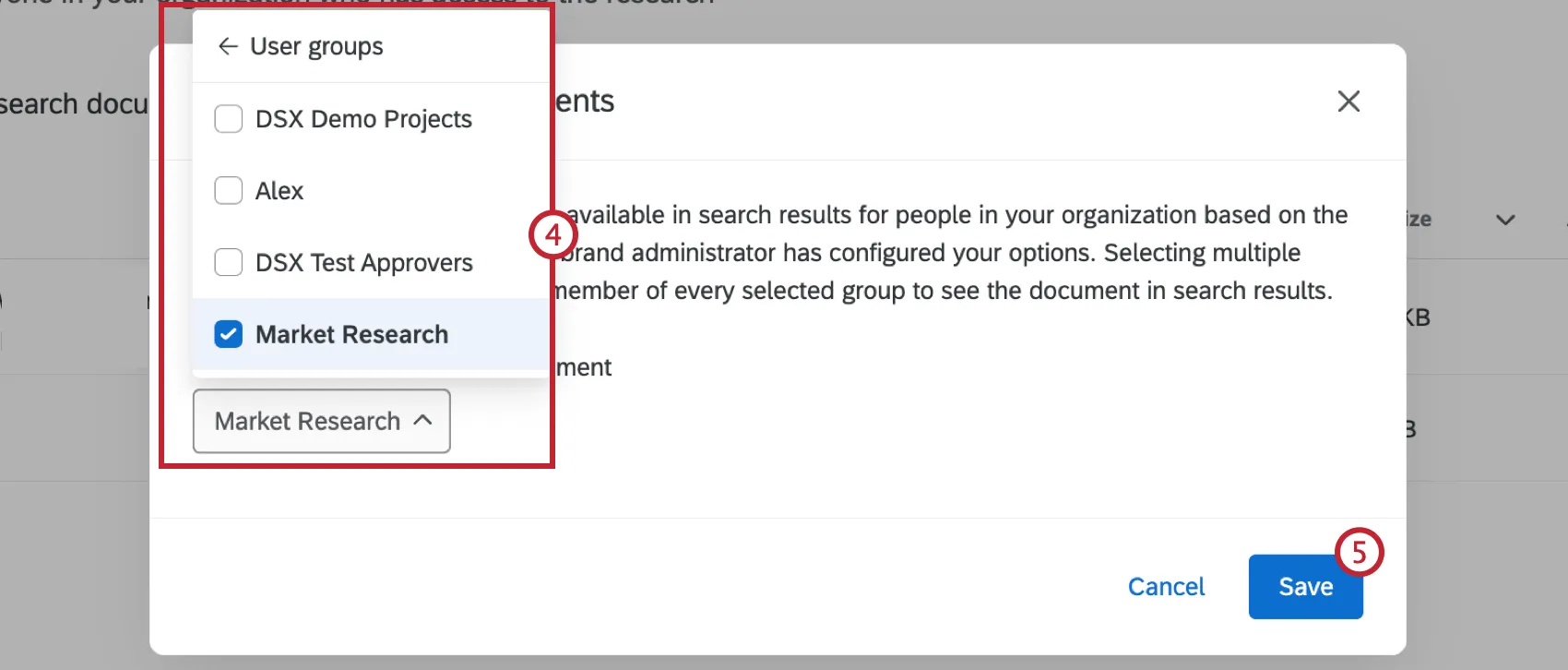Click the back navigation icon in the dropdown panel

pyautogui.click(x=227, y=46)
